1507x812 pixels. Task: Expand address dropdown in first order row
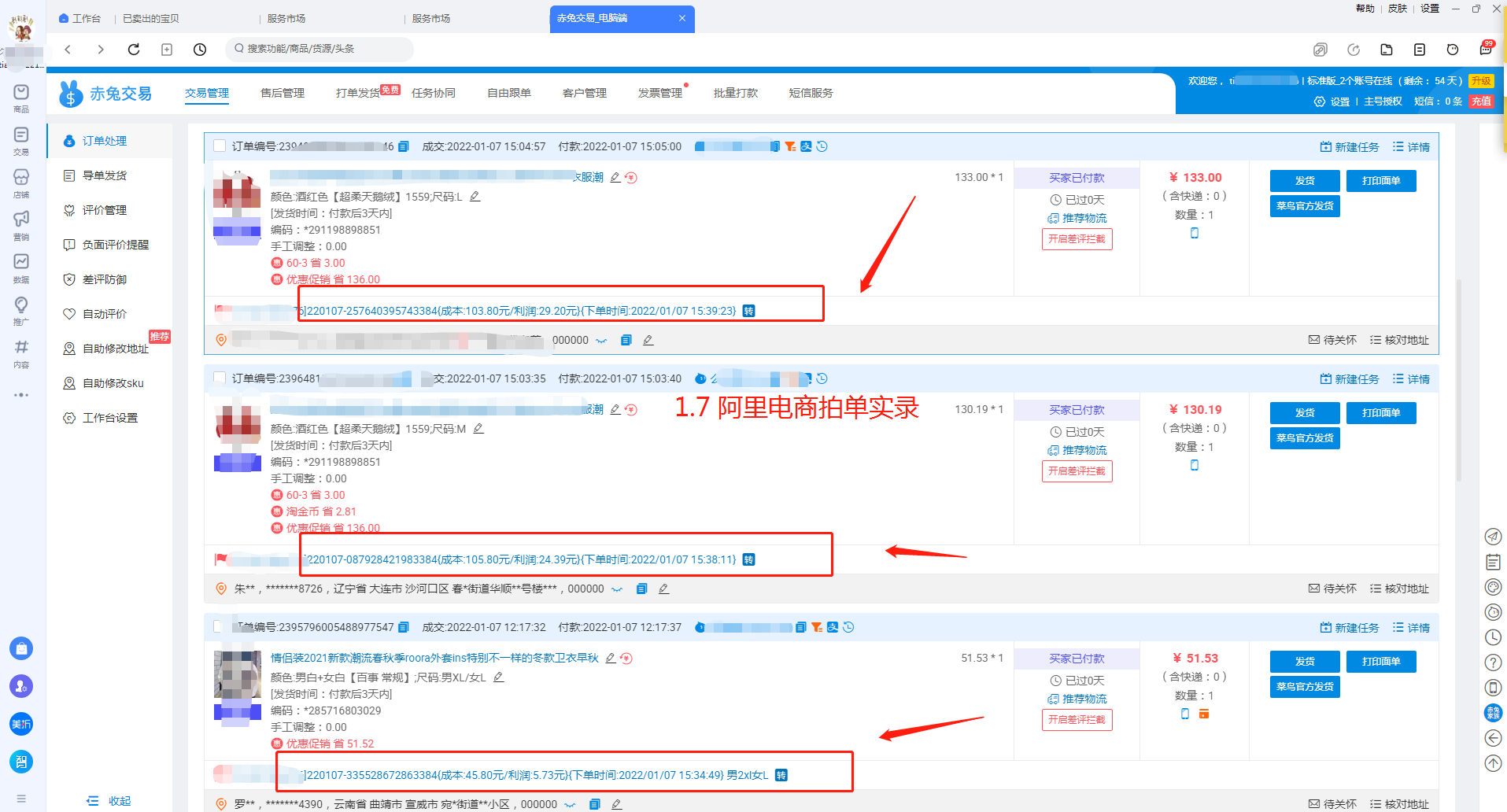pos(601,341)
